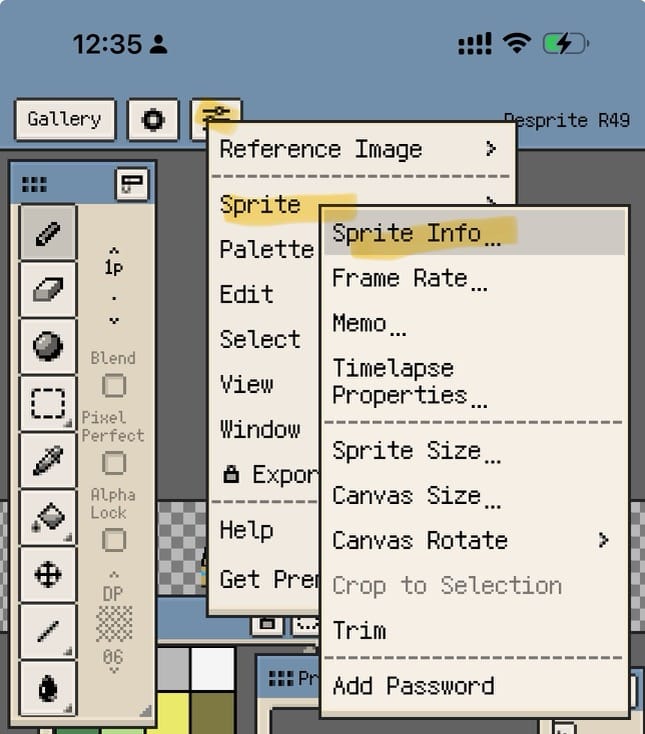
Task: Turn on the Alpha Lock checkbox
Action: pos(115,540)
